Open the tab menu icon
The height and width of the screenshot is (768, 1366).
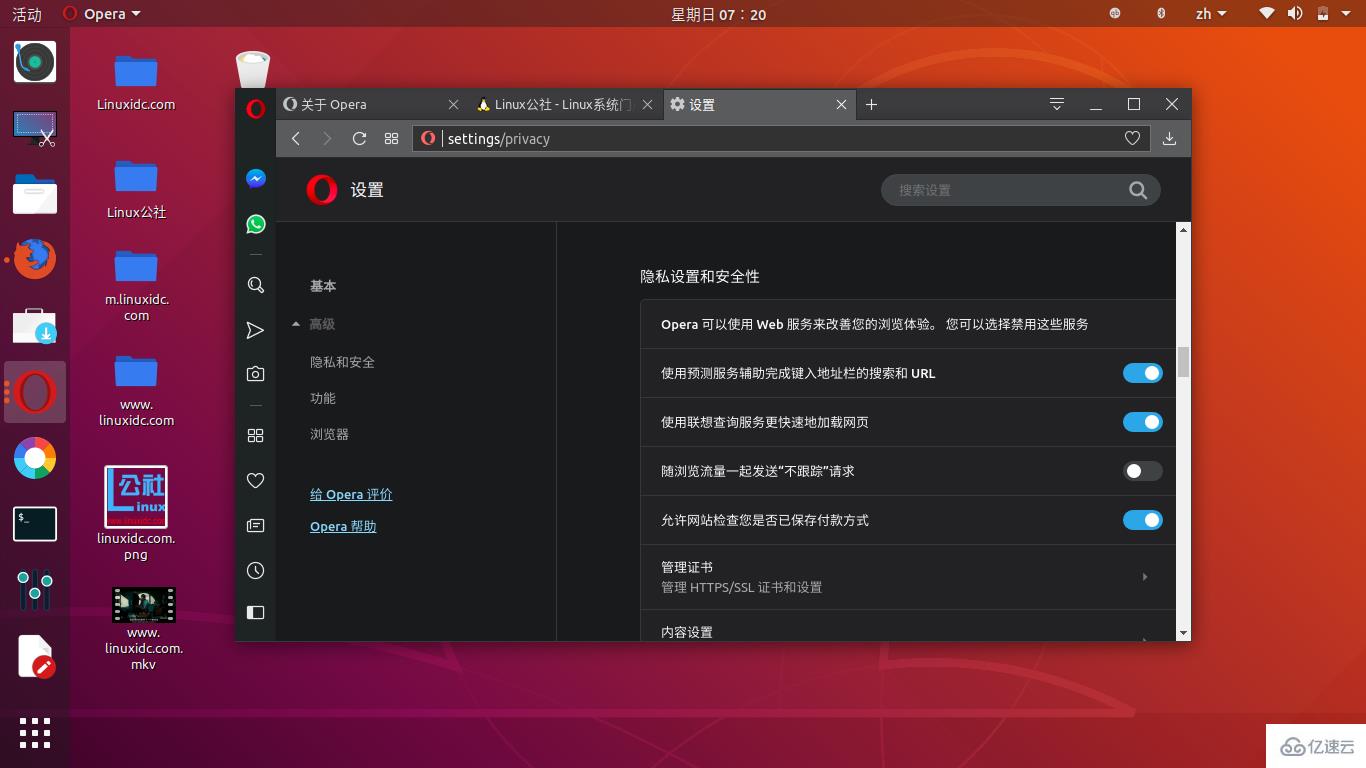point(1057,104)
